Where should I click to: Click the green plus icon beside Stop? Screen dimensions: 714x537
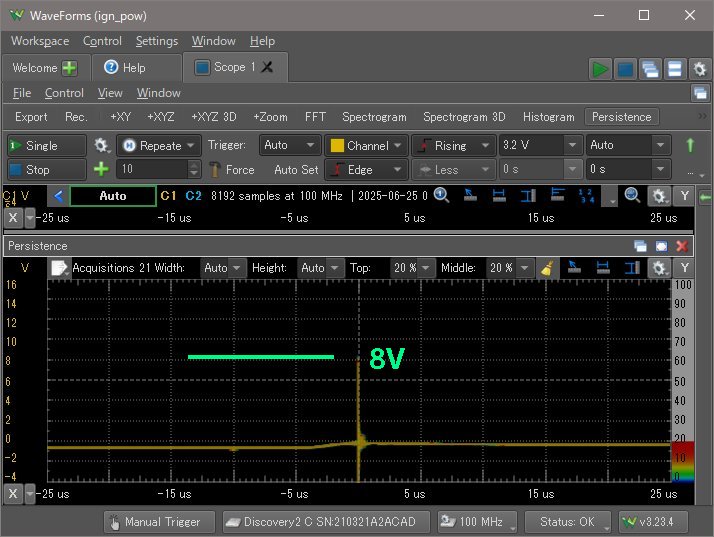click(101, 169)
